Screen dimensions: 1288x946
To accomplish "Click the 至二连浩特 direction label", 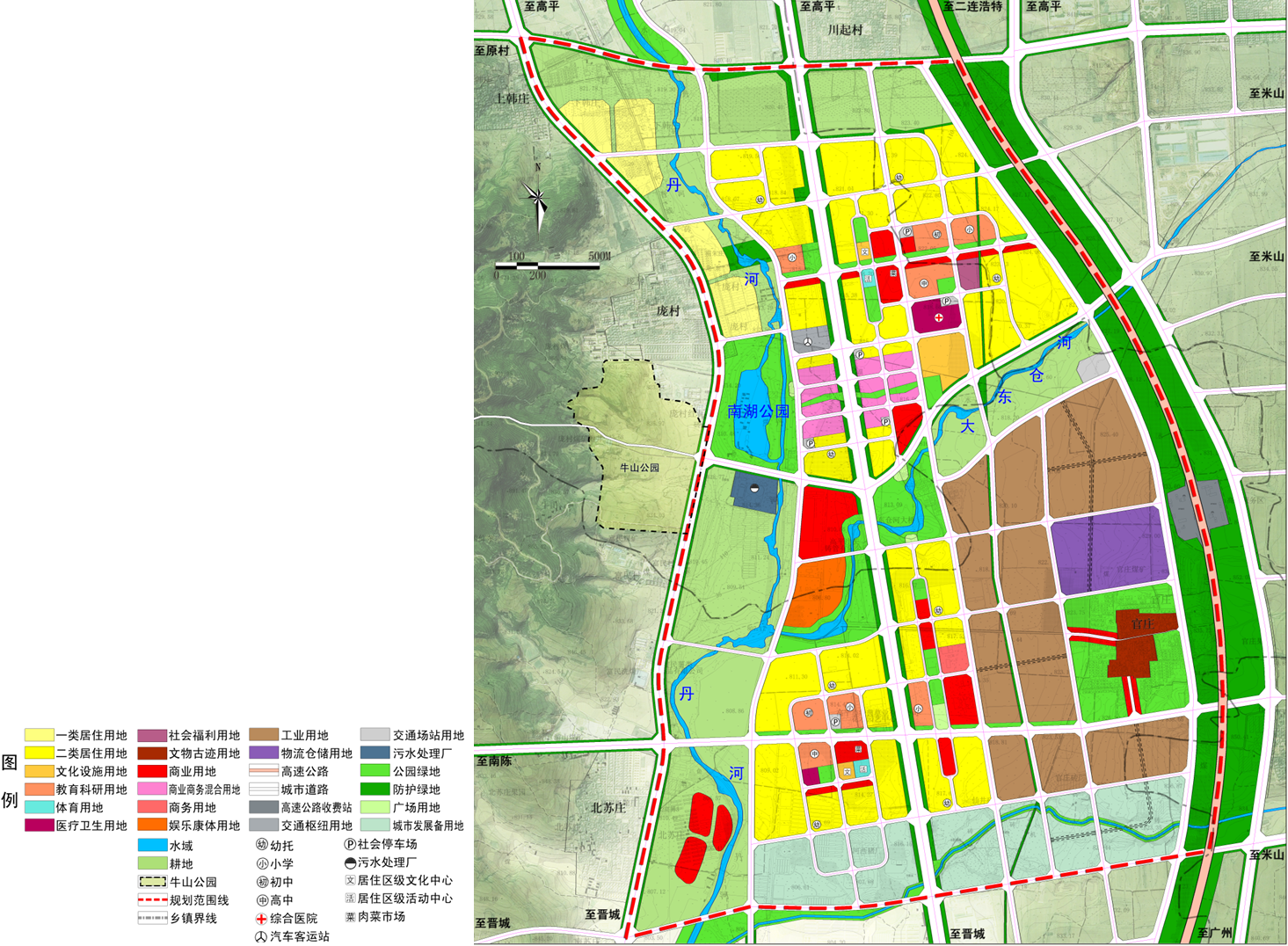I will (973, 6).
